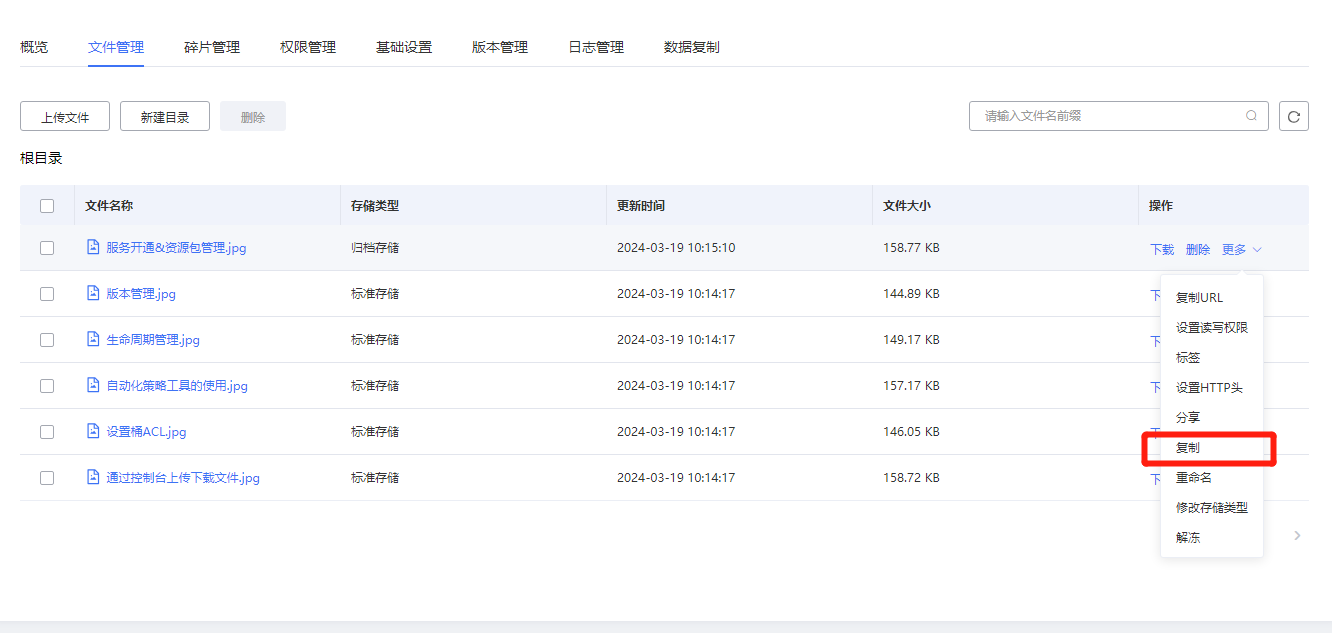The height and width of the screenshot is (633, 1332).
Task: Click file icon of 设置桶ACL.jpg
Action: pyautogui.click(x=93, y=431)
